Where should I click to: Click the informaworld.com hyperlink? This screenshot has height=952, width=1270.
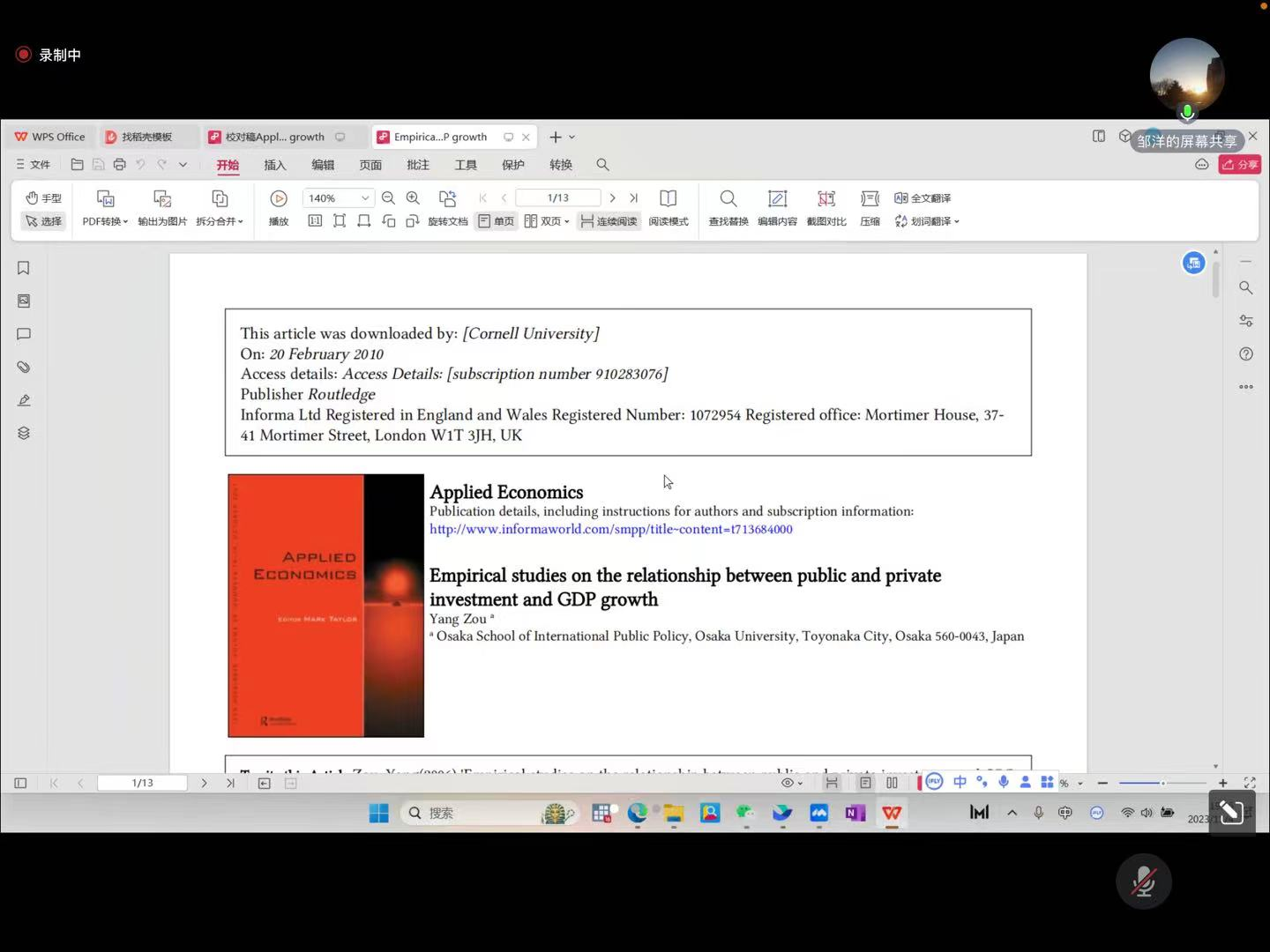pyautogui.click(x=610, y=530)
